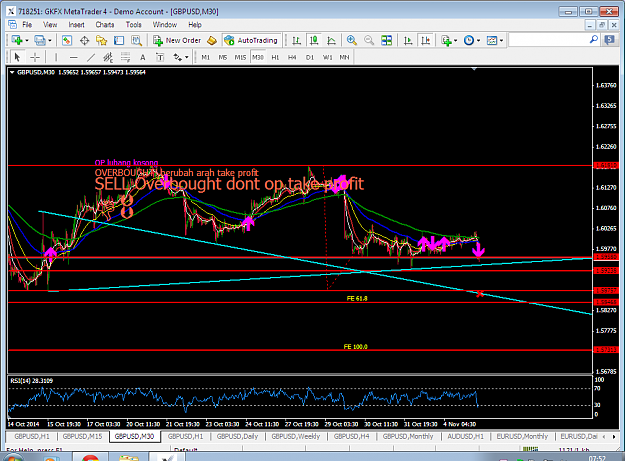Open the Navigator favorites folder icon
The image size is (625, 461).
click(102, 40)
